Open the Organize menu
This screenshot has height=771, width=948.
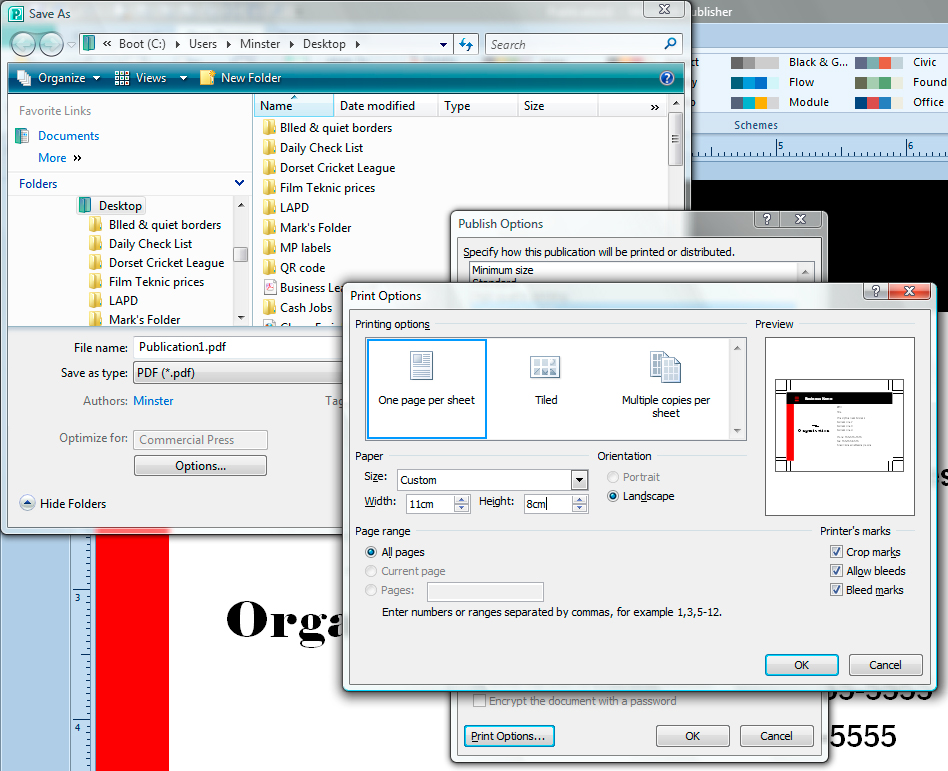tap(57, 78)
